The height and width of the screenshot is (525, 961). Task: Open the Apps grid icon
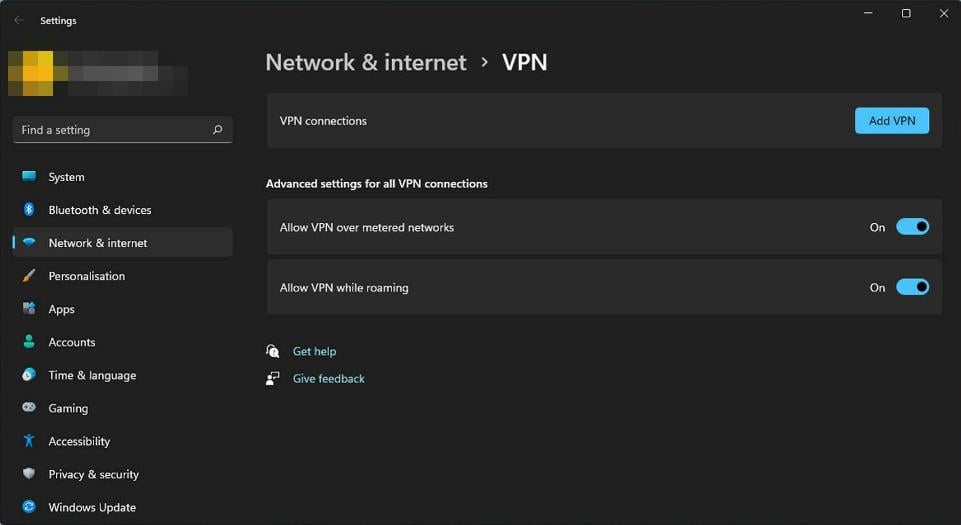point(29,309)
